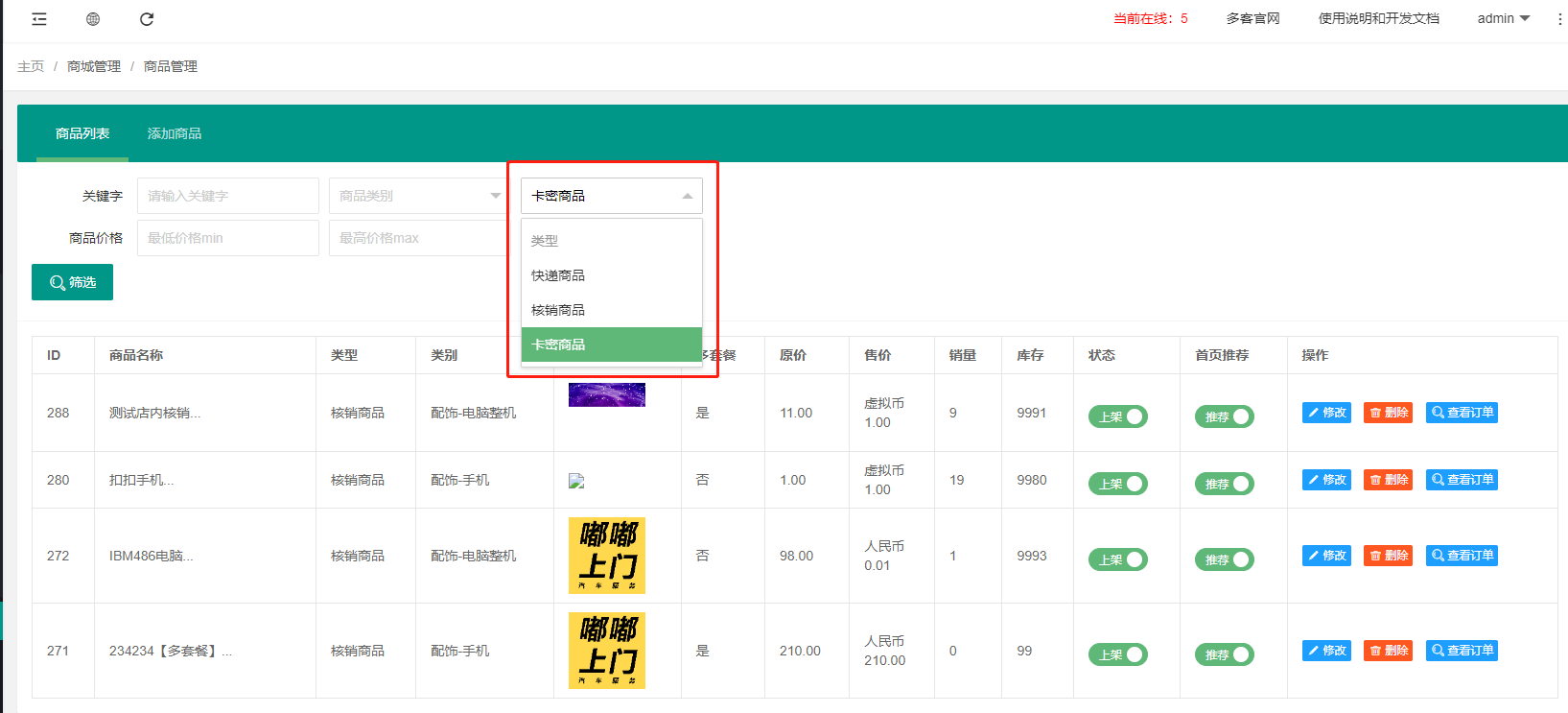Toggle 推荐 switch for product 280
1568x713 pixels.
point(1224,484)
